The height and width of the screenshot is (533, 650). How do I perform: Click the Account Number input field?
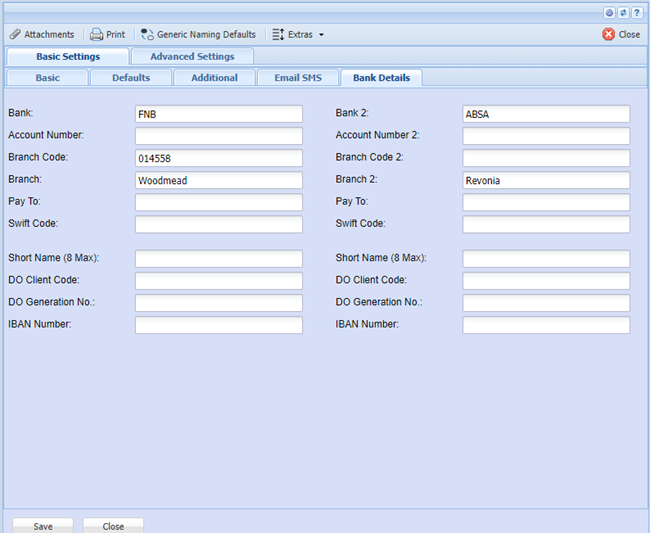(x=218, y=136)
